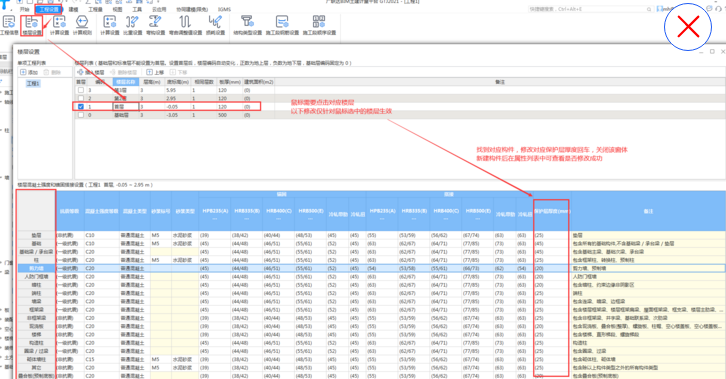This screenshot has width=726, height=379.
Task: Select the 砌体墙柱 row header
Action: (36, 360)
